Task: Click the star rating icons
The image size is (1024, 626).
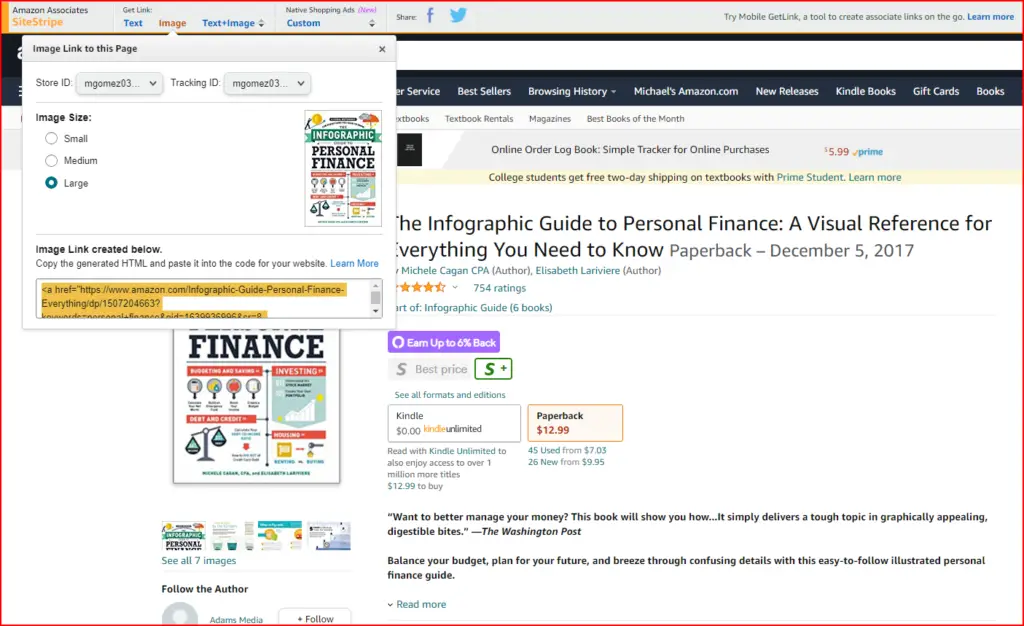Action: point(422,287)
